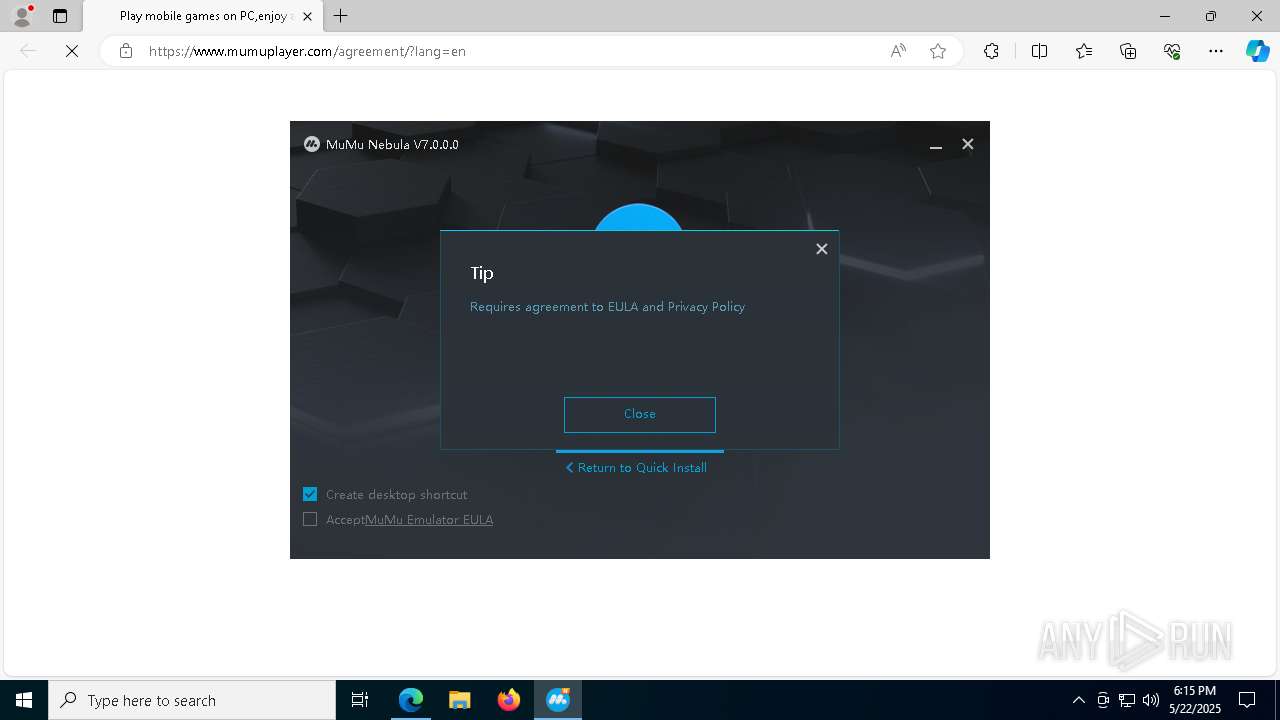Screen dimensions: 1280x720
Task: Close the MuMu Nebula installer window
Action: 968,144
